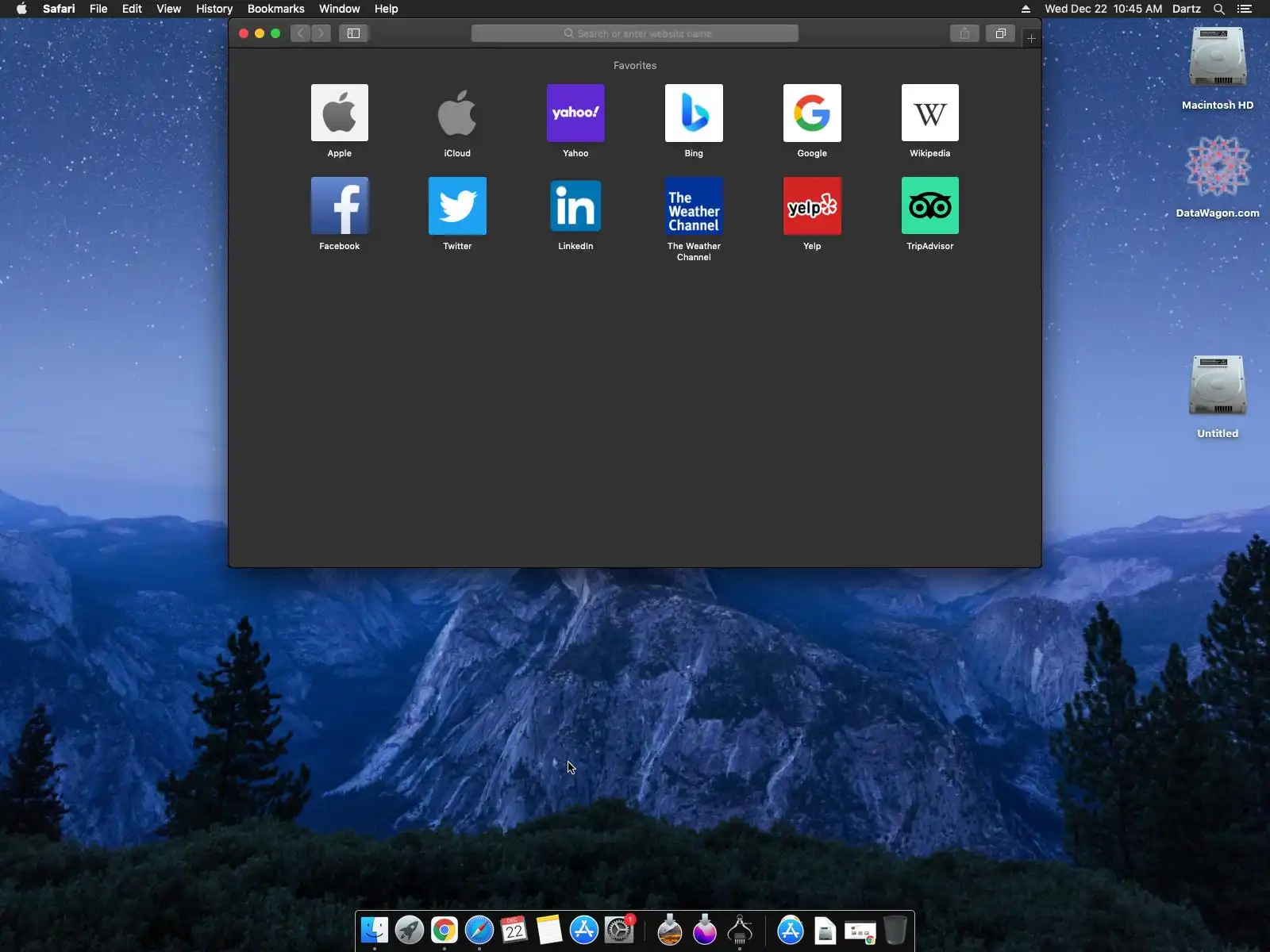Open Spotlight search magnifier
This screenshot has height=952, width=1270.
coord(1219,9)
